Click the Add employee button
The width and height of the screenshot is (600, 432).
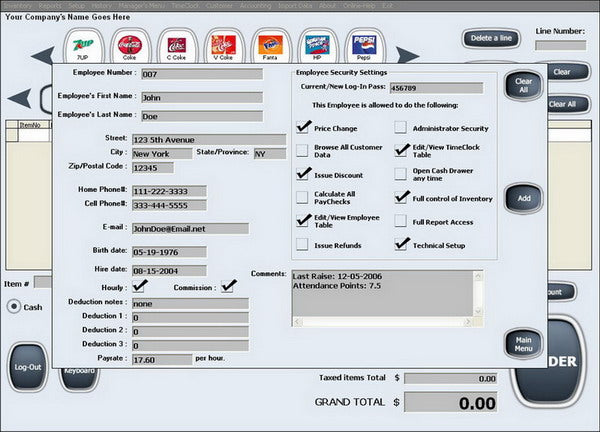click(524, 198)
